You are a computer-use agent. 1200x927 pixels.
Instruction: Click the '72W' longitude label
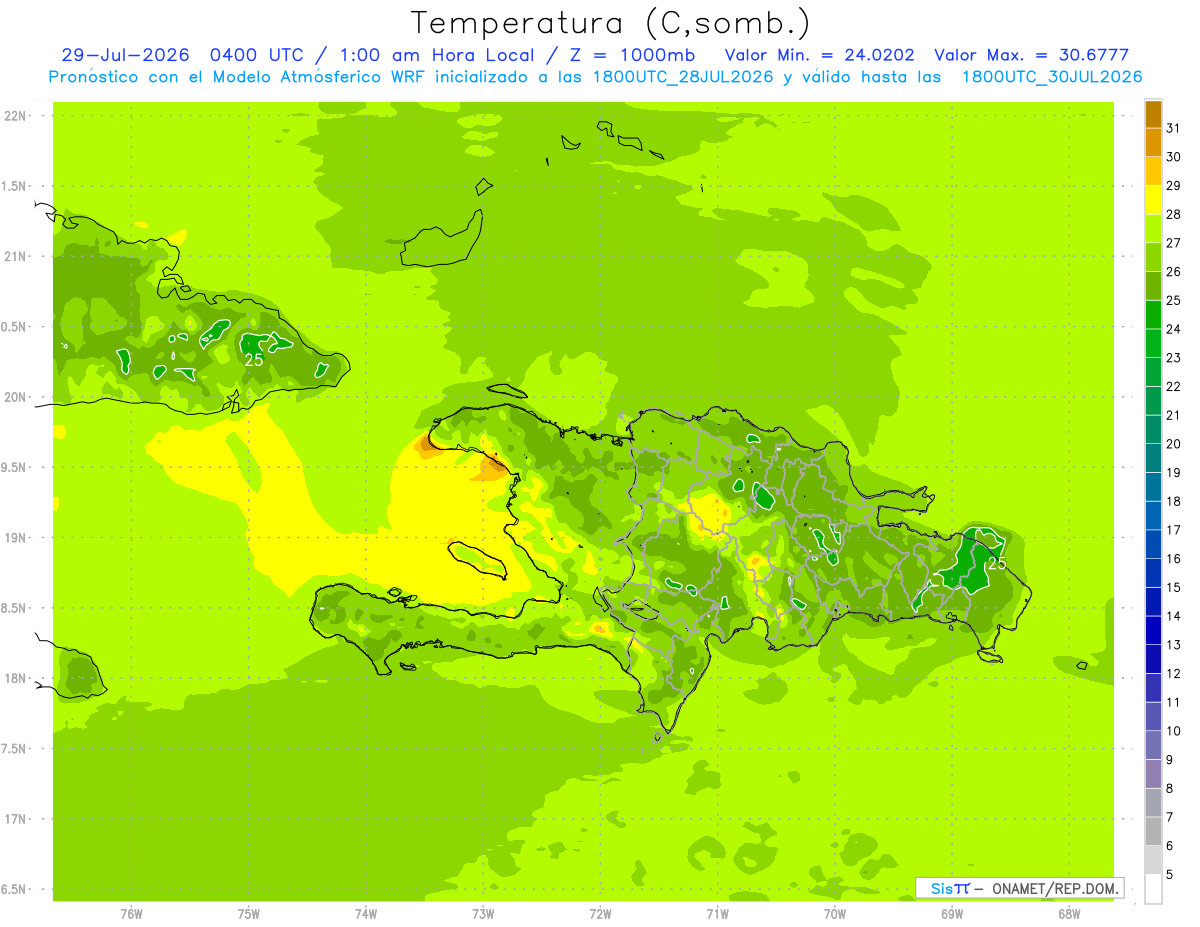pos(600,914)
